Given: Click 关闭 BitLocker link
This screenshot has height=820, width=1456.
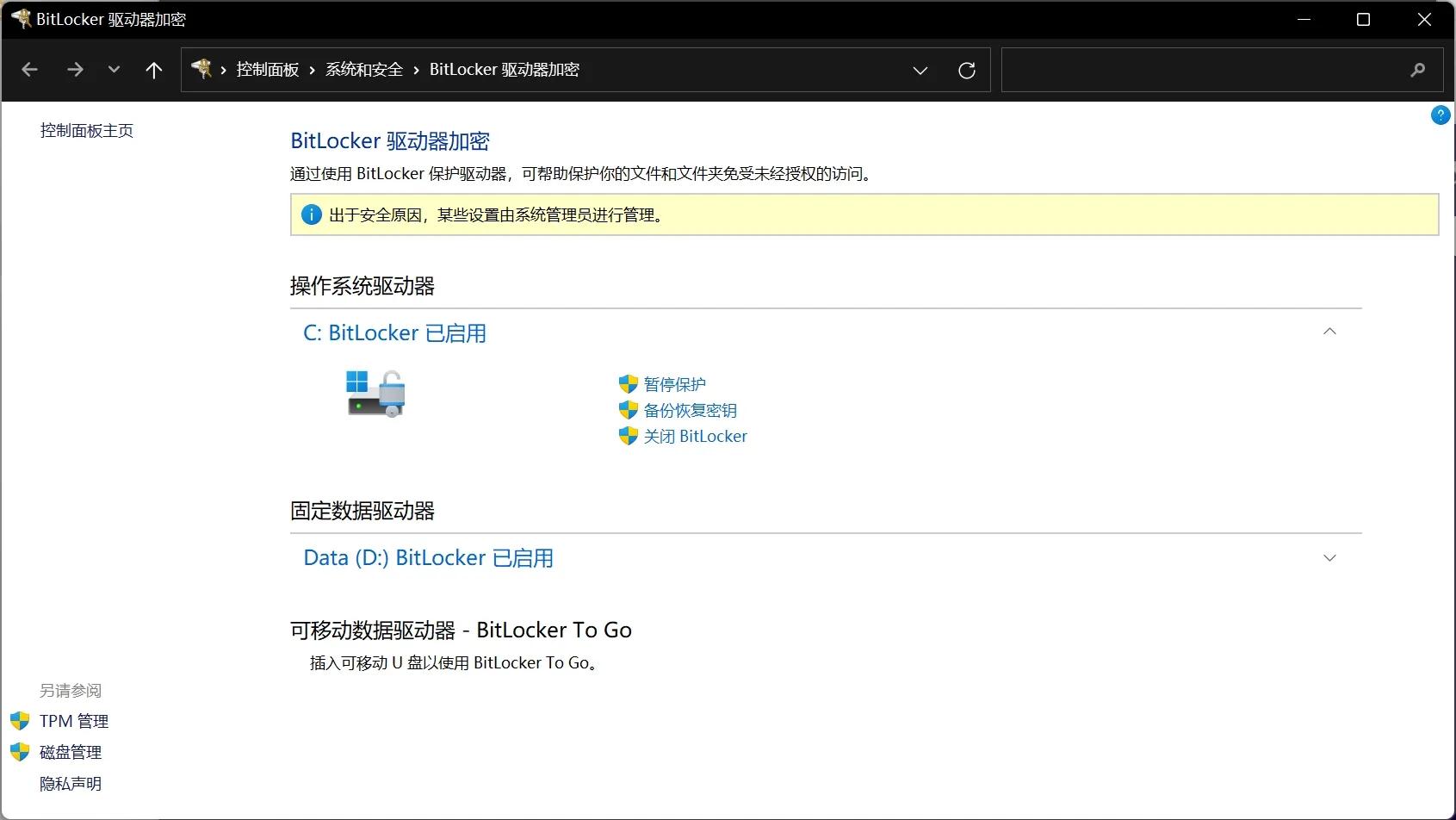Looking at the screenshot, I should [695, 436].
